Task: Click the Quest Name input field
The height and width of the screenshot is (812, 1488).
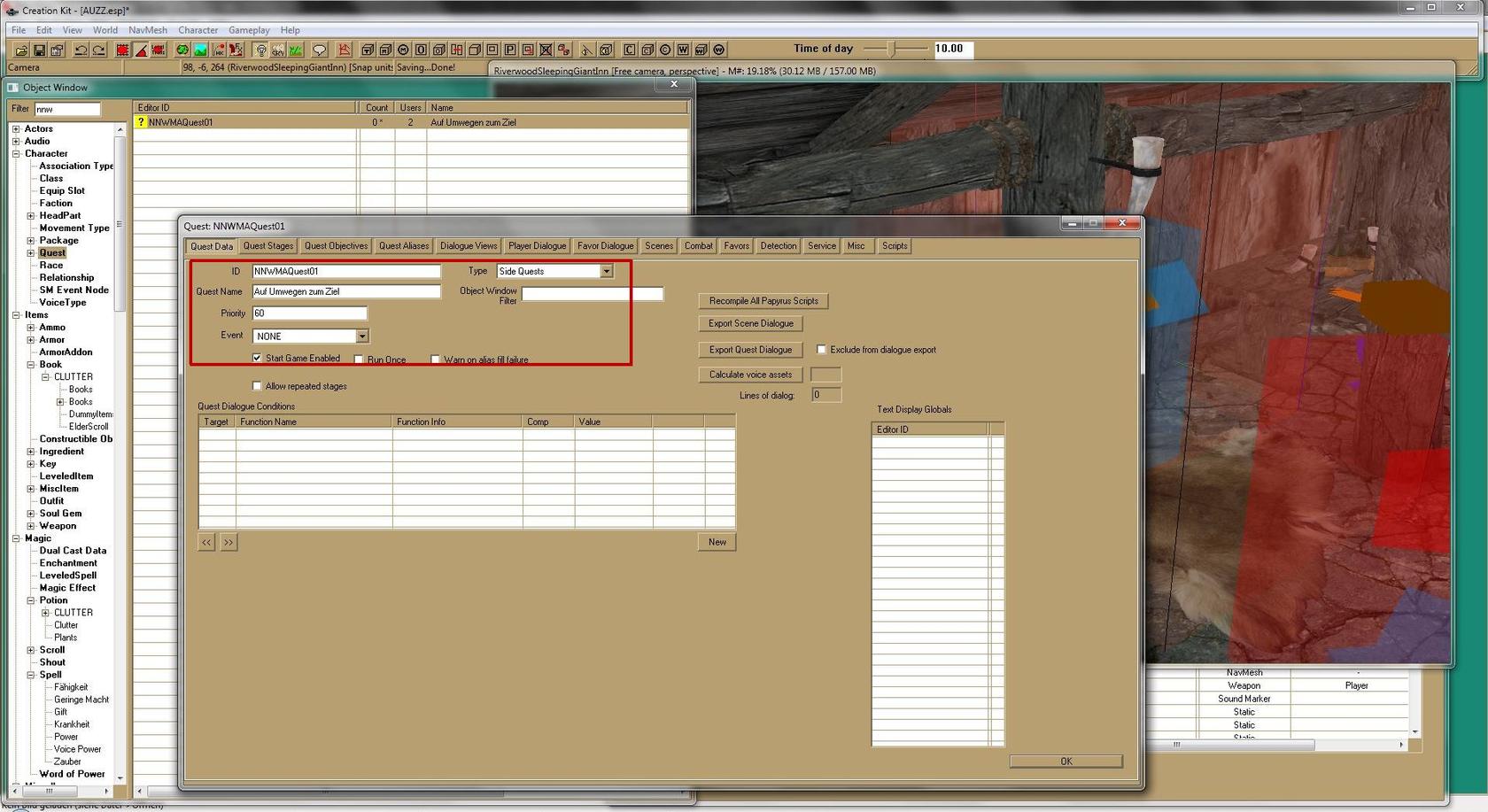Action: point(345,291)
